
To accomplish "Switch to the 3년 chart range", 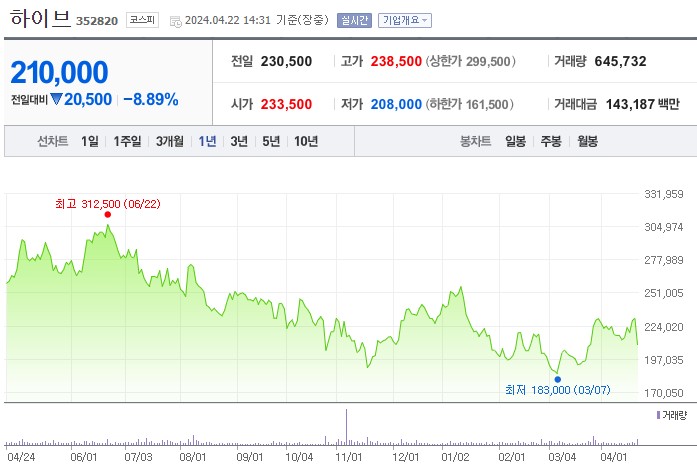I will [239, 141].
